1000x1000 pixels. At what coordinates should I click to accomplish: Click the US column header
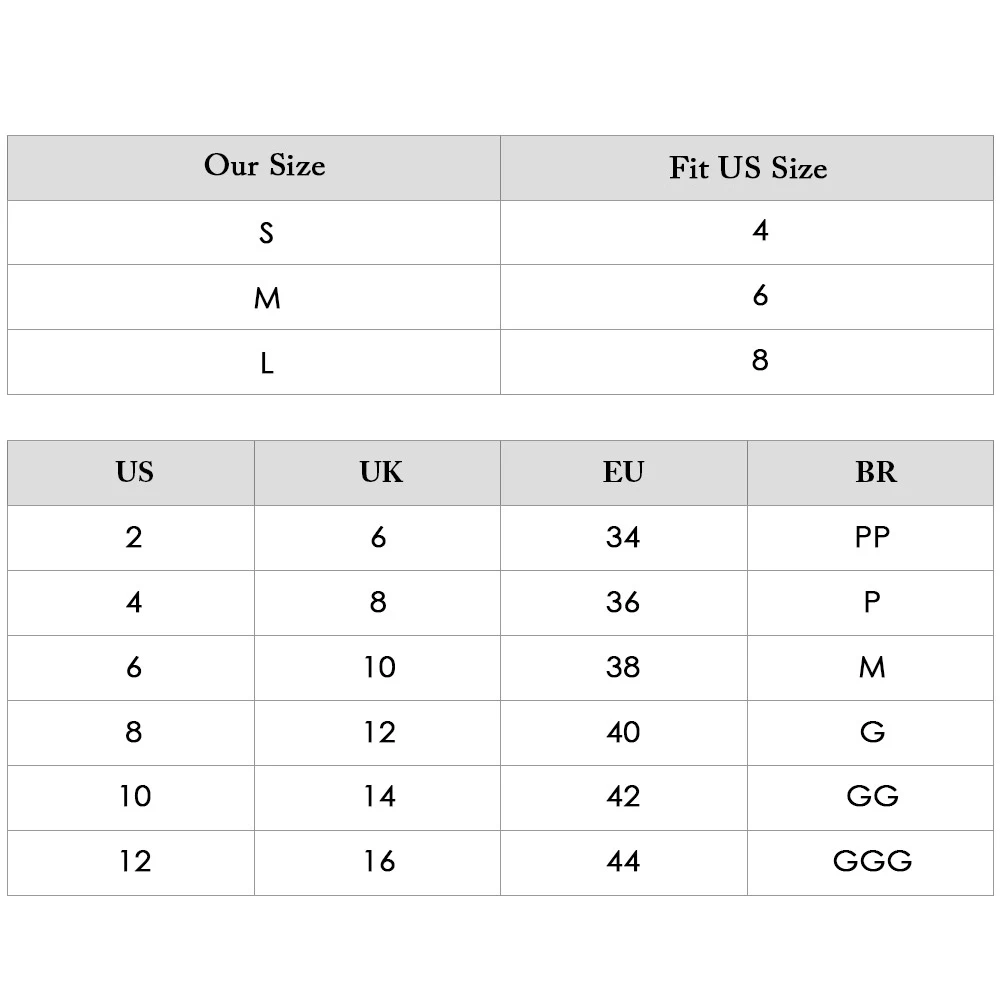coord(134,472)
